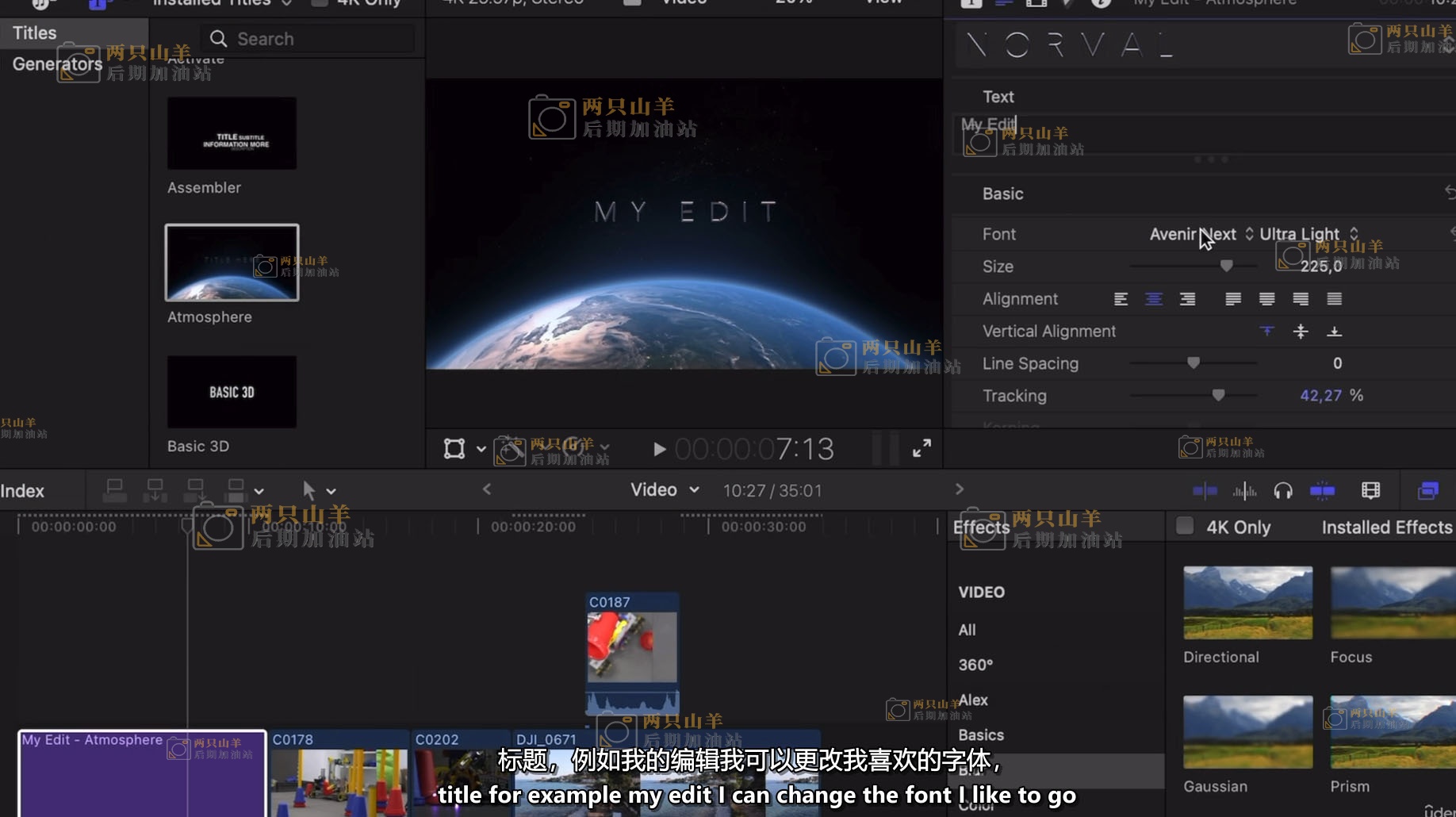Open clip appearance filmstrip icon
The height and width of the screenshot is (817, 1456).
pos(1370,491)
